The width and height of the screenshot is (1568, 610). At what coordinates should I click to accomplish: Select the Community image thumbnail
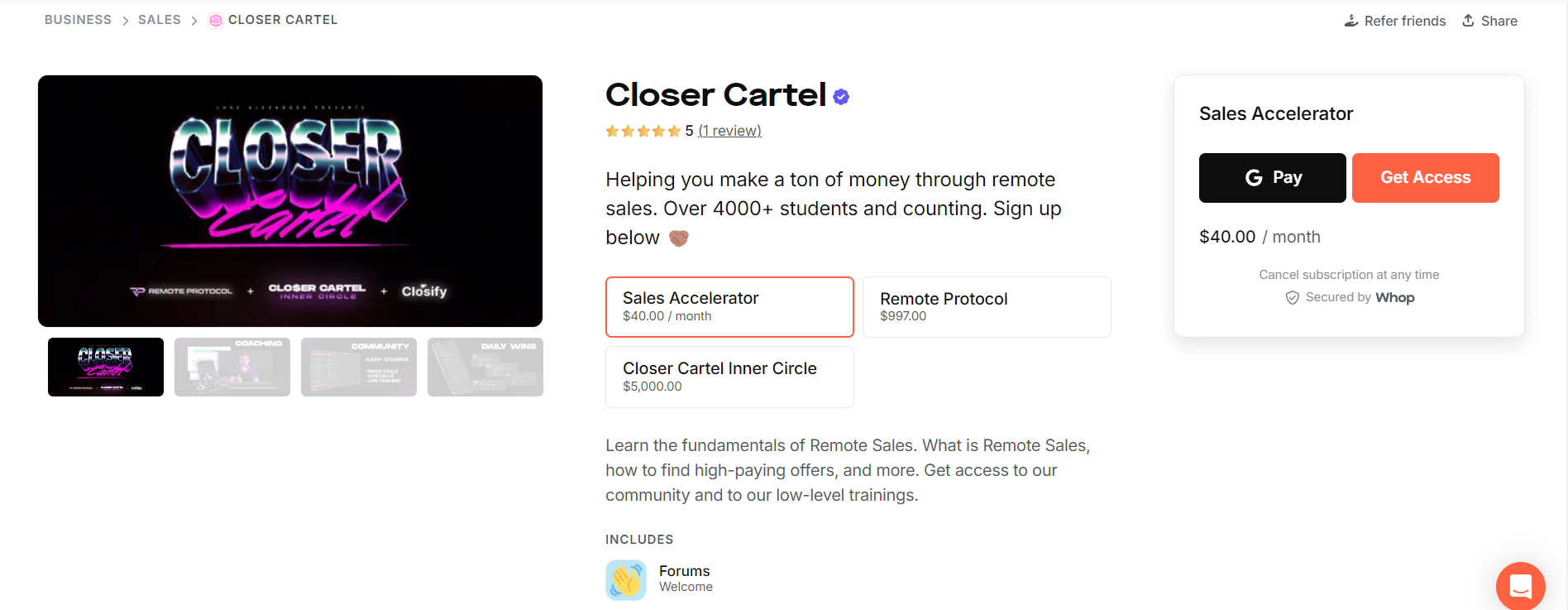pyautogui.click(x=359, y=367)
